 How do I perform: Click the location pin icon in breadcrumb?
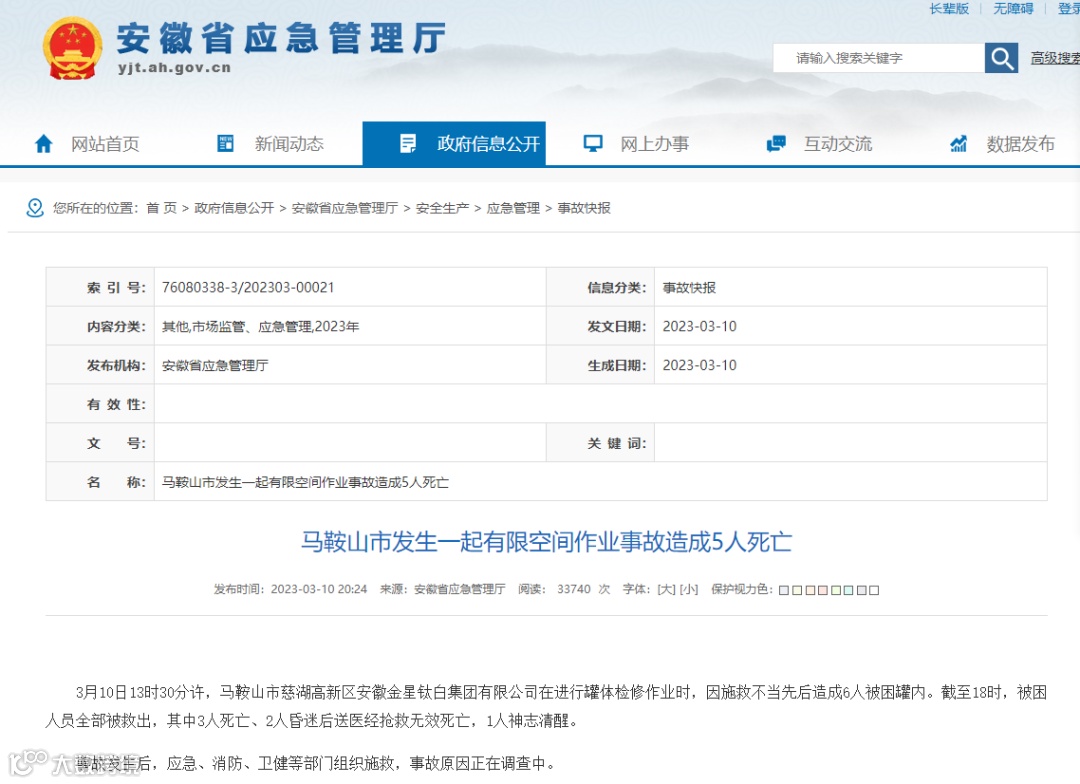(34, 207)
